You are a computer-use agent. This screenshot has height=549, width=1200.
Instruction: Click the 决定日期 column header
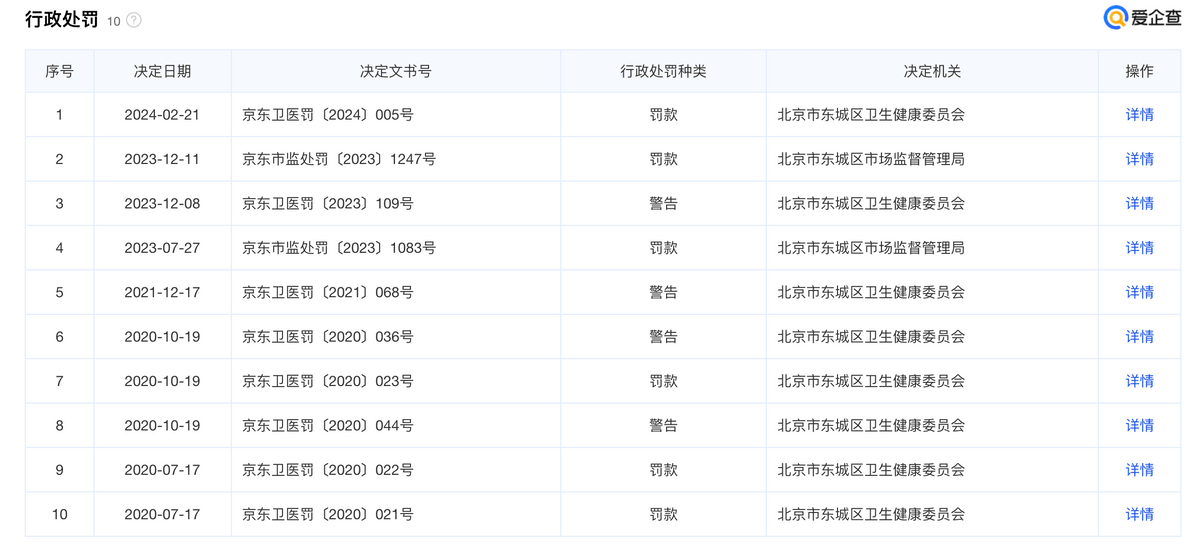point(162,71)
